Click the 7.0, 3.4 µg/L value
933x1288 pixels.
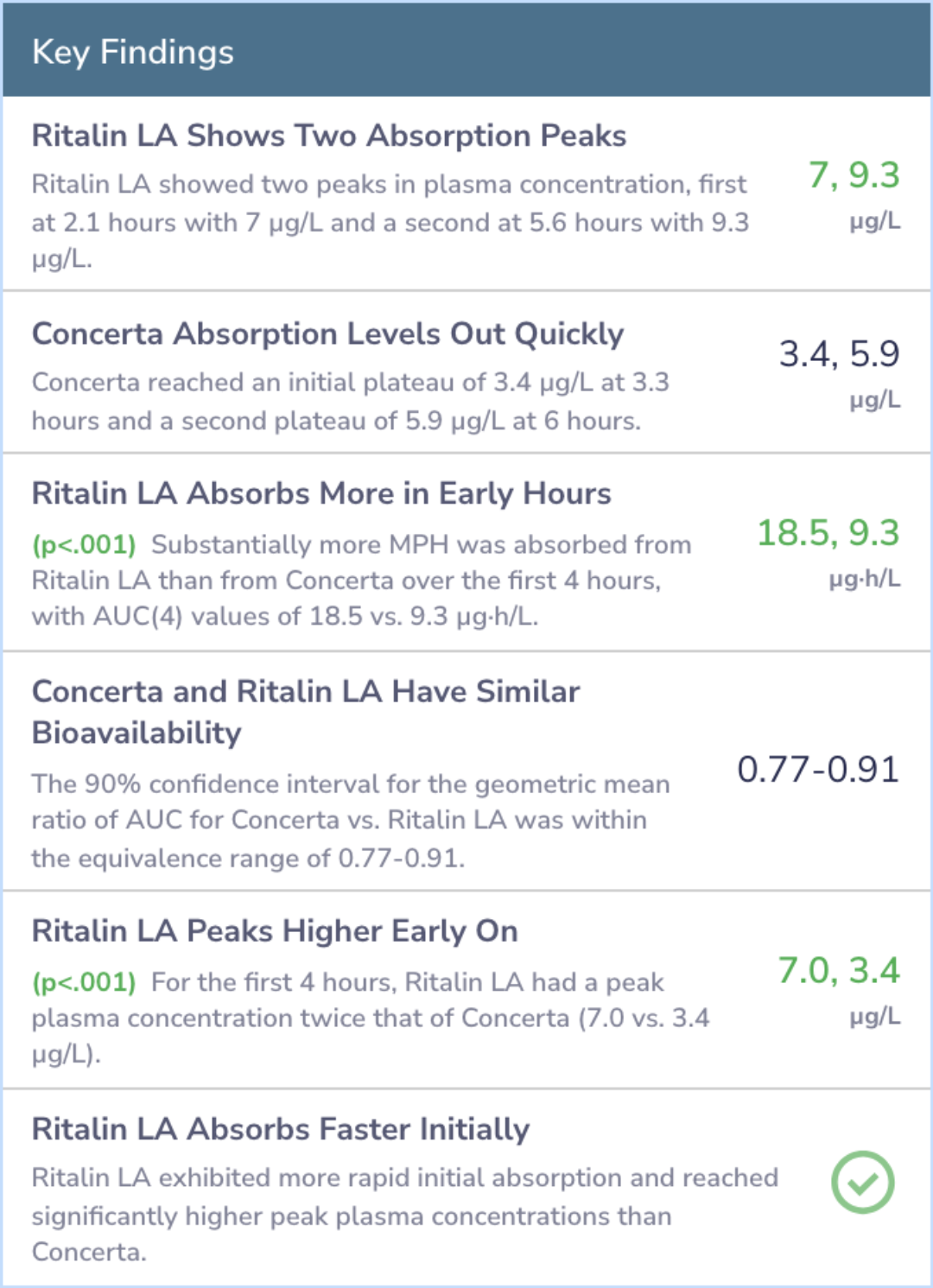(x=839, y=991)
